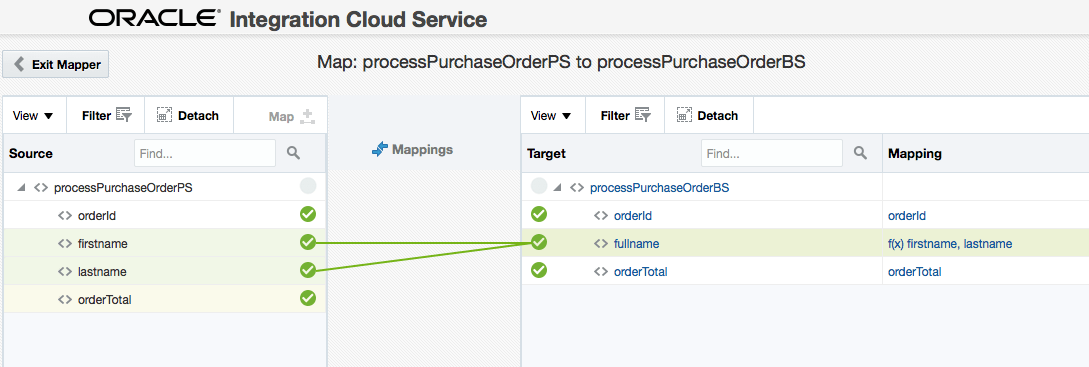The width and height of the screenshot is (1089, 367).
Task: Click Oracle Integration Cloud Service logo
Action: click(x=288, y=19)
